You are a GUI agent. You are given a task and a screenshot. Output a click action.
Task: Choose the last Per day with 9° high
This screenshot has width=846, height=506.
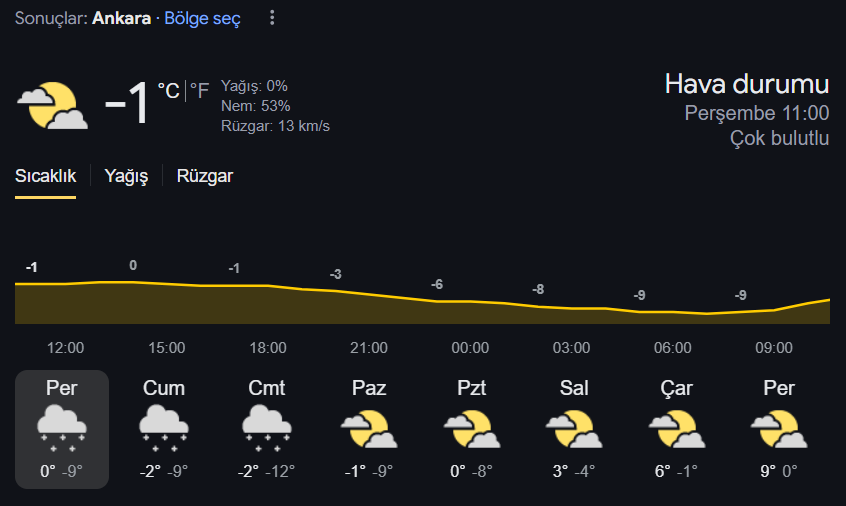coord(779,429)
